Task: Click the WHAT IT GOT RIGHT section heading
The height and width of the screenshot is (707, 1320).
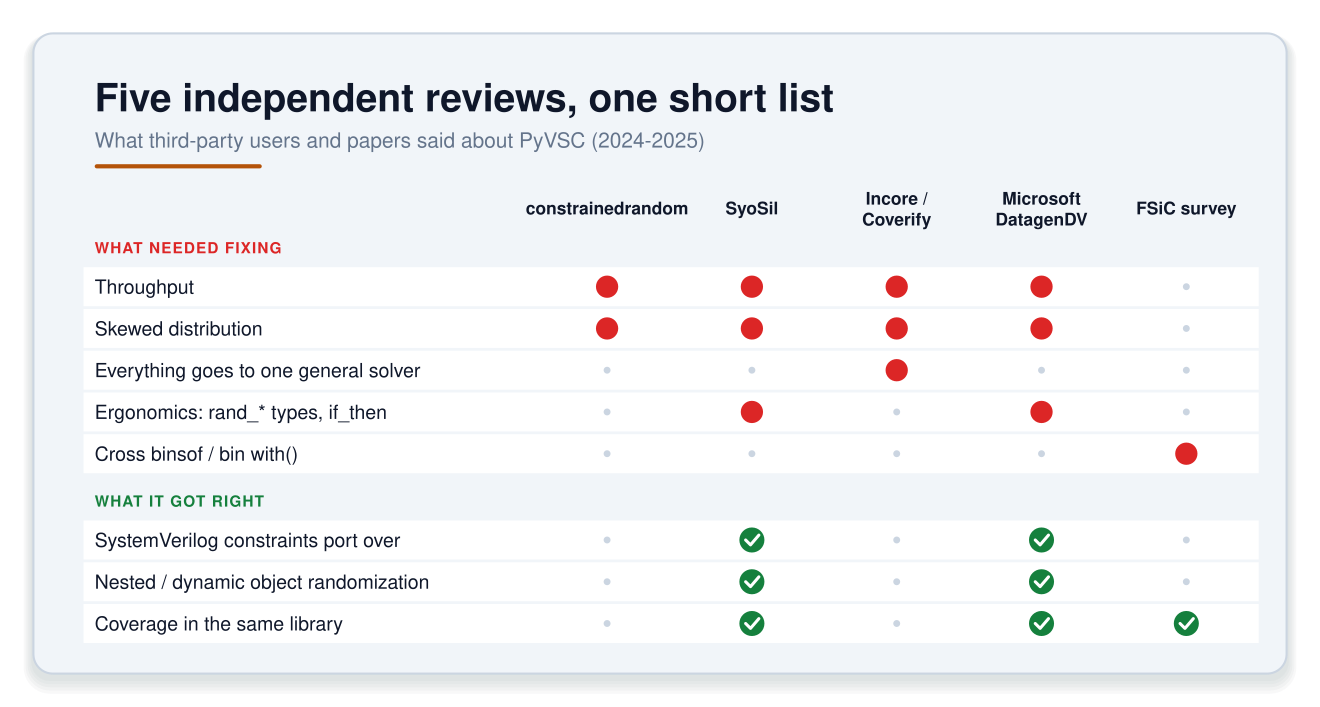Action: pyautogui.click(x=179, y=501)
